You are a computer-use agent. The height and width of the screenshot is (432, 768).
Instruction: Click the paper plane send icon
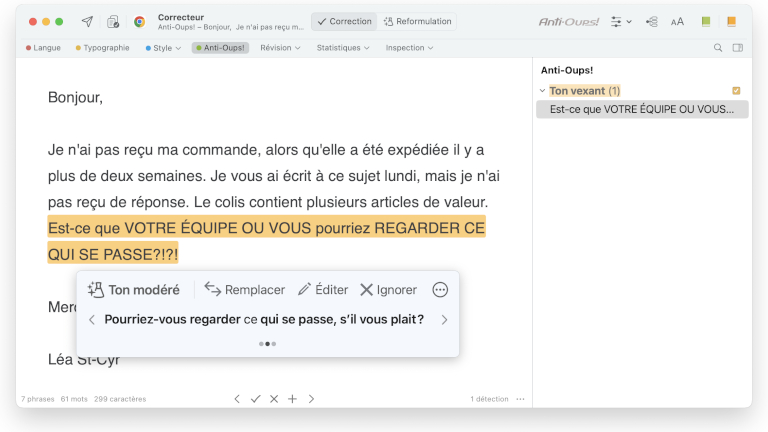(87, 22)
